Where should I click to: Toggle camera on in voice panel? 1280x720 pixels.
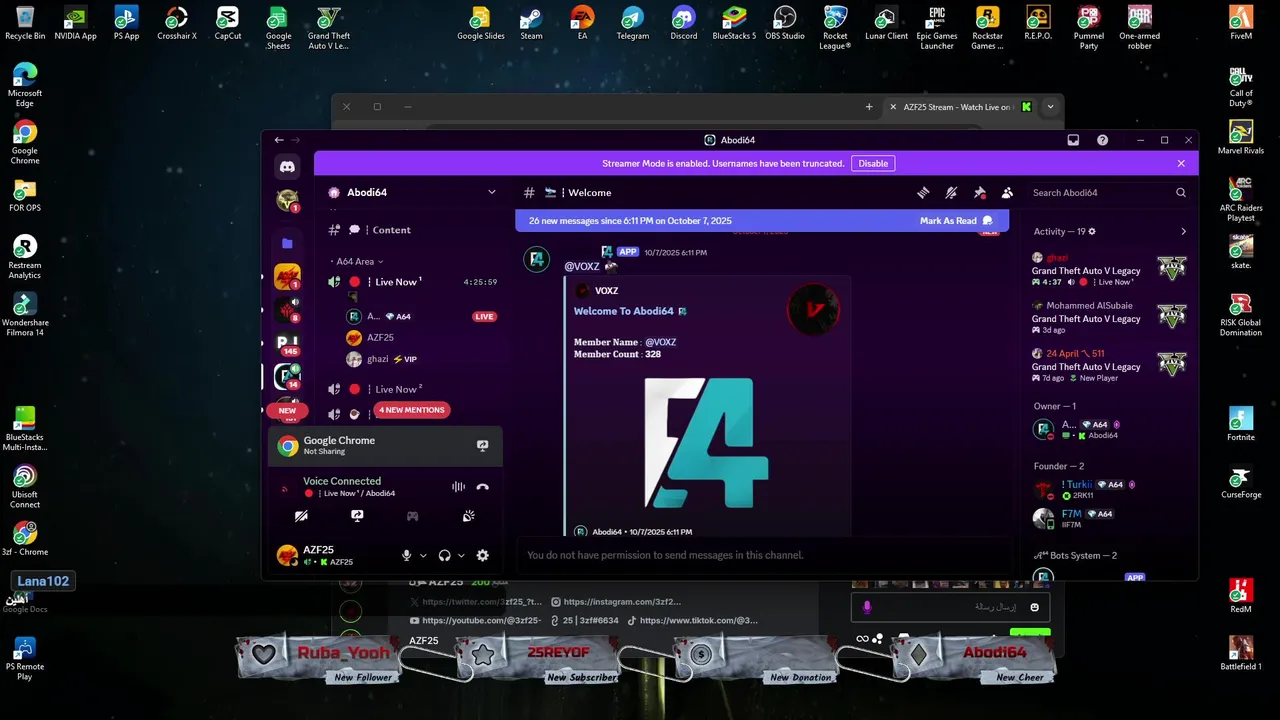coord(301,516)
